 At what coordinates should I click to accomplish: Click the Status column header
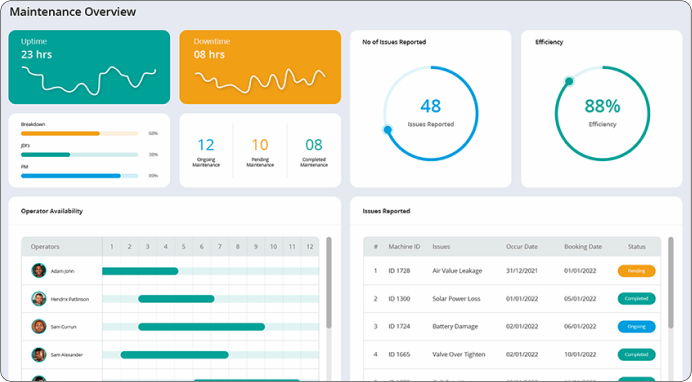point(636,247)
